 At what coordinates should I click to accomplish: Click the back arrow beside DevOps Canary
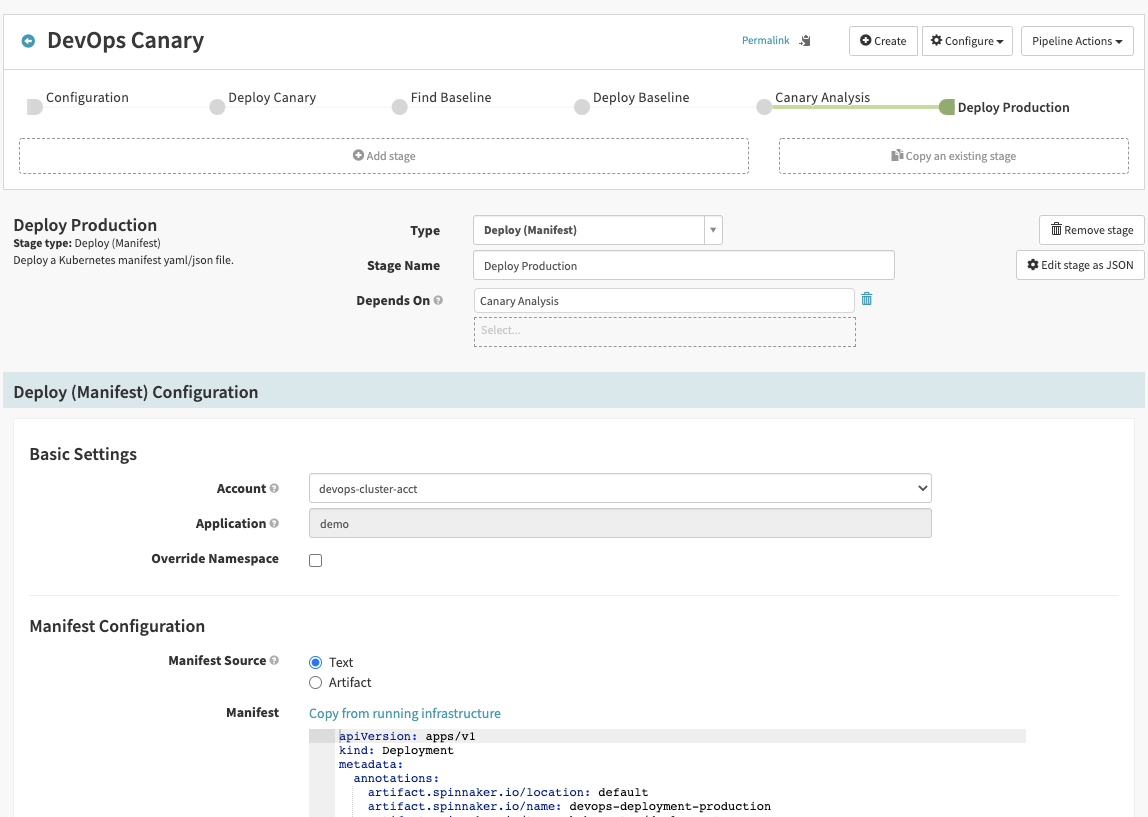(28, 41)
